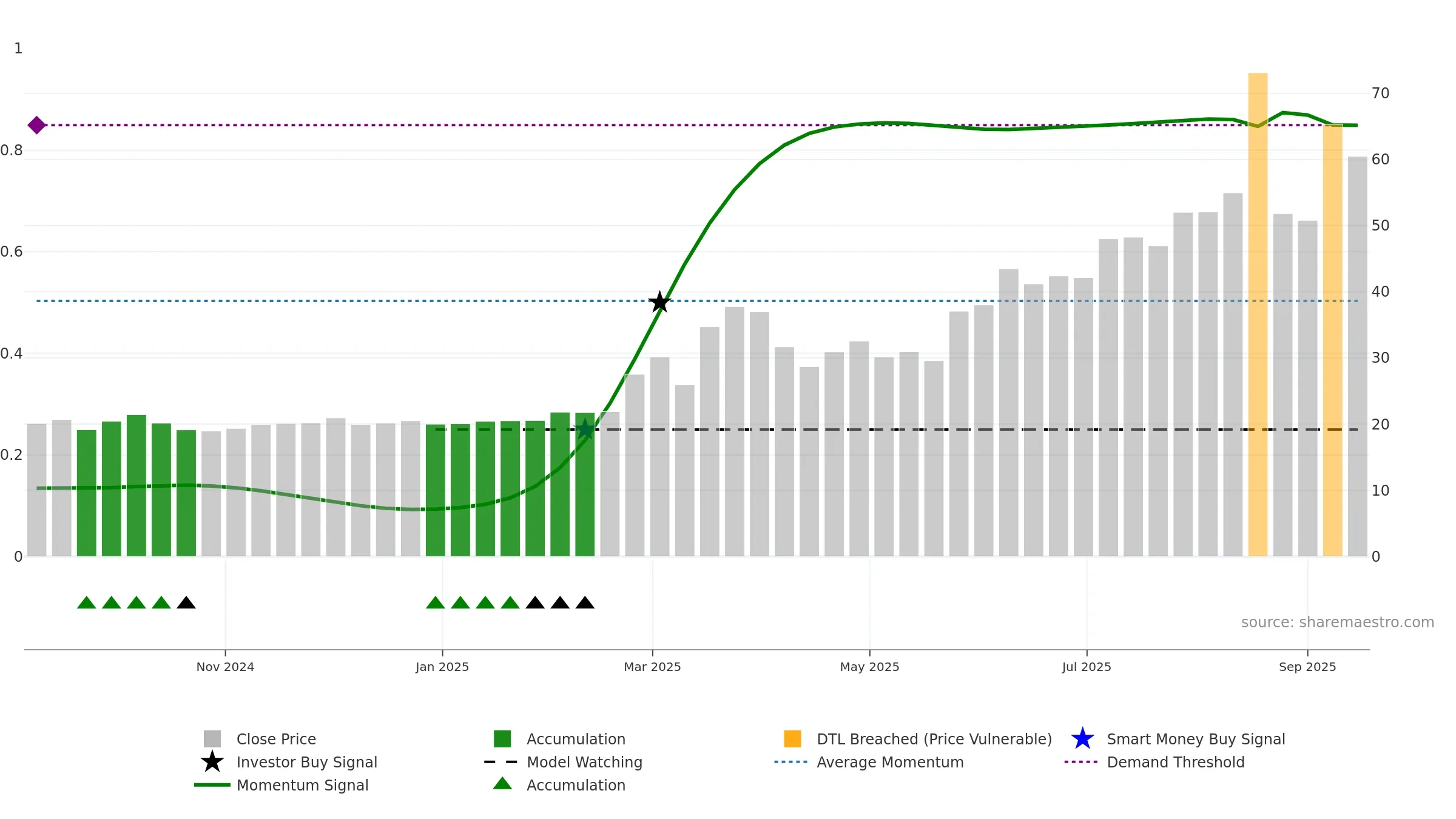This screenshot has height=819, width=1456.
Task: Toggle Momentum Signal legend entry
Action: coord(302,785)
